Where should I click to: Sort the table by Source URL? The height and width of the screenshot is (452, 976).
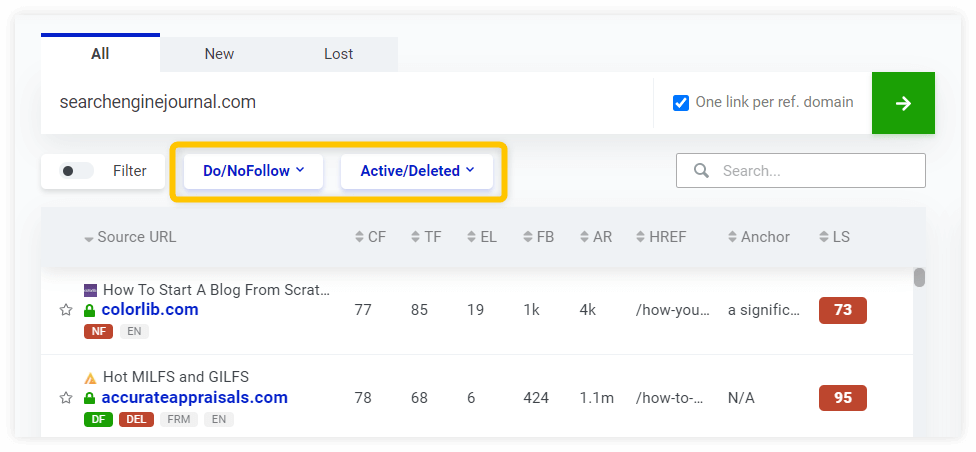coord(130,237)
